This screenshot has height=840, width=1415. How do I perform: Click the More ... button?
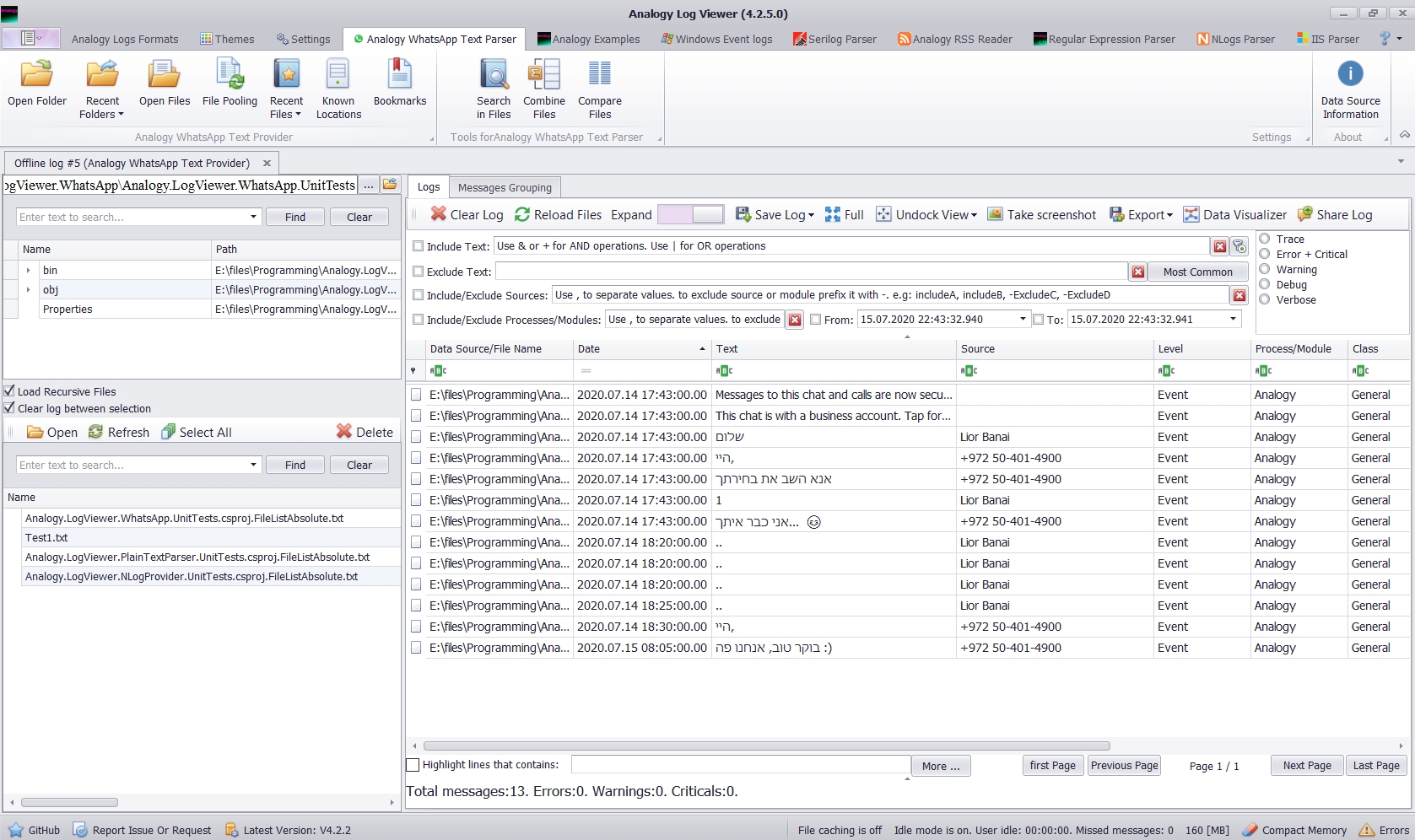point(941,766)
